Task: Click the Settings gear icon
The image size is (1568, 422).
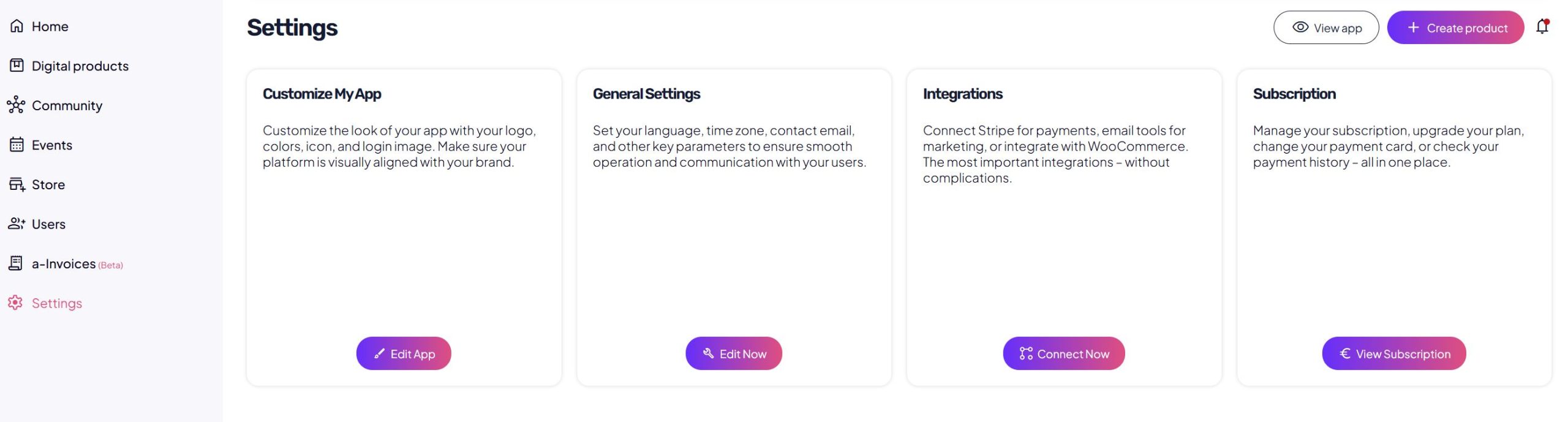Action: (15, 303)
